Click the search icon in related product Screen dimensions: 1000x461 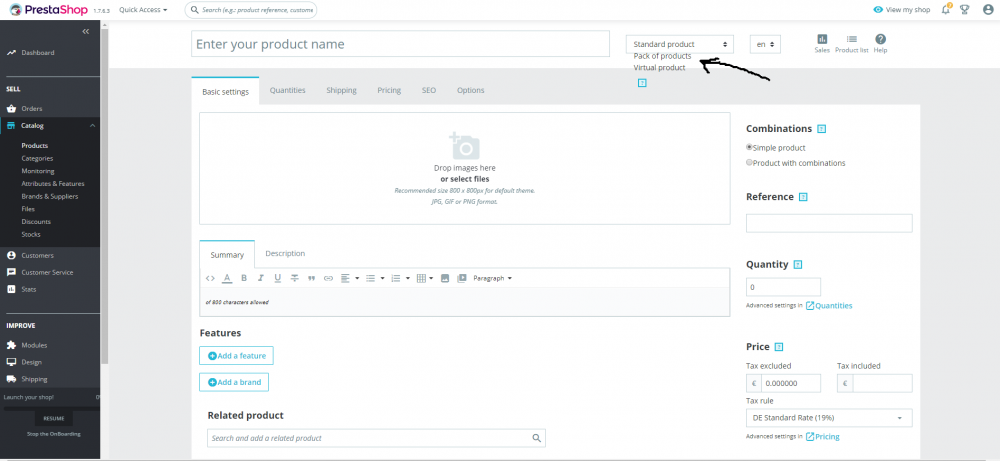tap(537, 438)
